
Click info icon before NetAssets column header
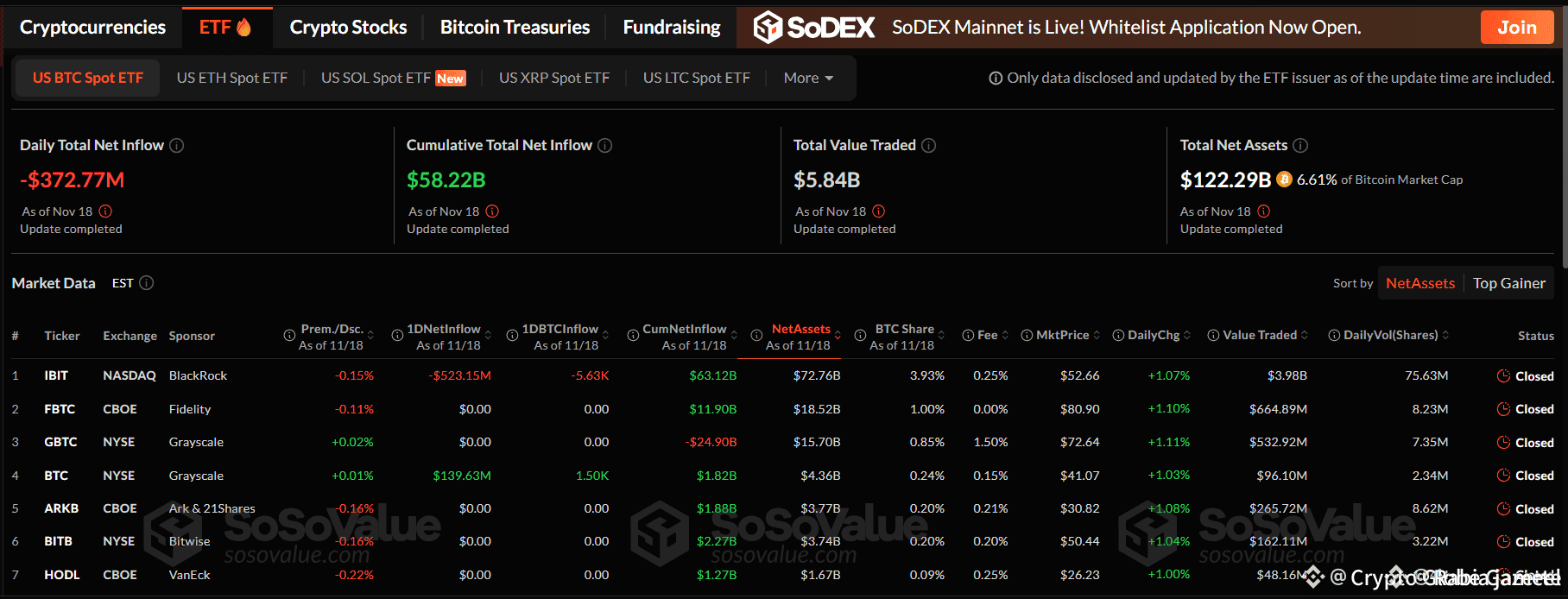point(756,336)
